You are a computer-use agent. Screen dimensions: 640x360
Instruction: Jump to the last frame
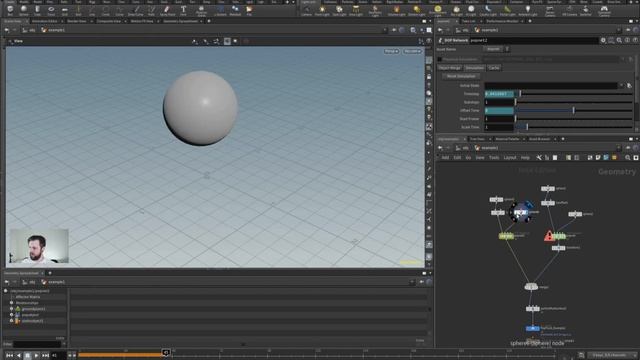tap(46, 356)
